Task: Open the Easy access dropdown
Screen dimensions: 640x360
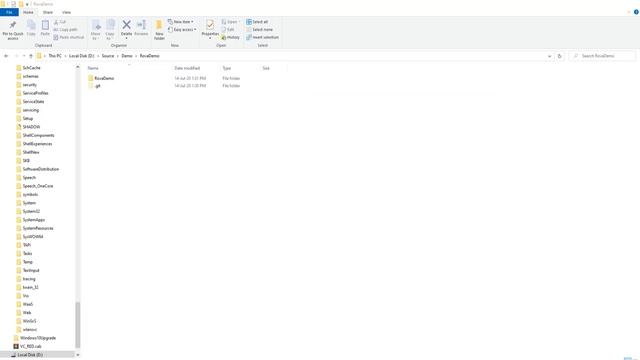Action: tap(182, 29)
